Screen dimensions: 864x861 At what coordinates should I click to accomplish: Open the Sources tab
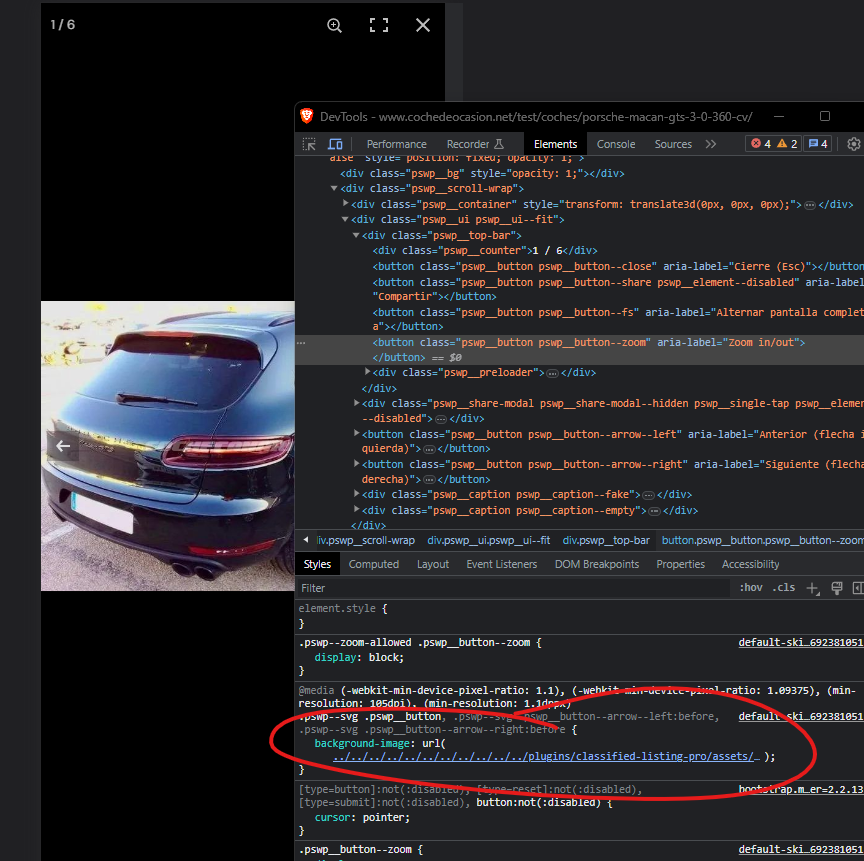pyautogui.click(x=673, y=144)
